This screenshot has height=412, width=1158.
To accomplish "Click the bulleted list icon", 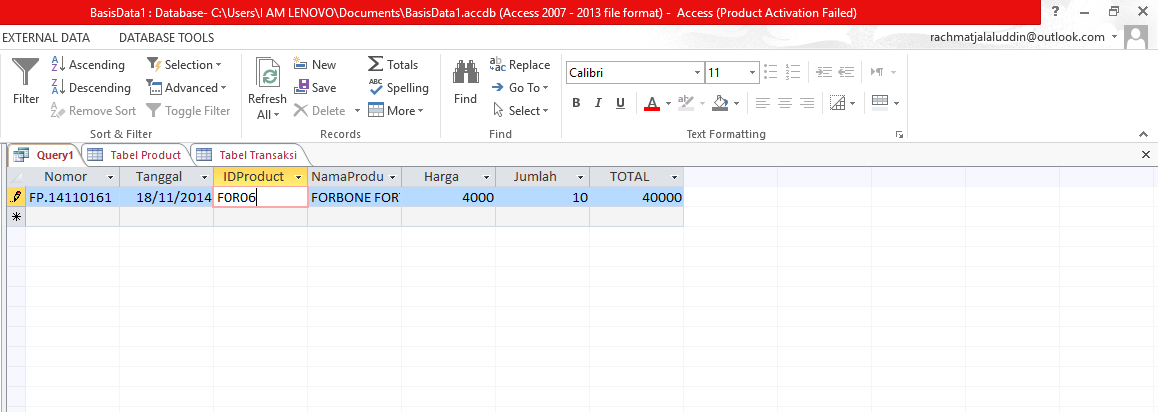I will click(x=771, y=72).
